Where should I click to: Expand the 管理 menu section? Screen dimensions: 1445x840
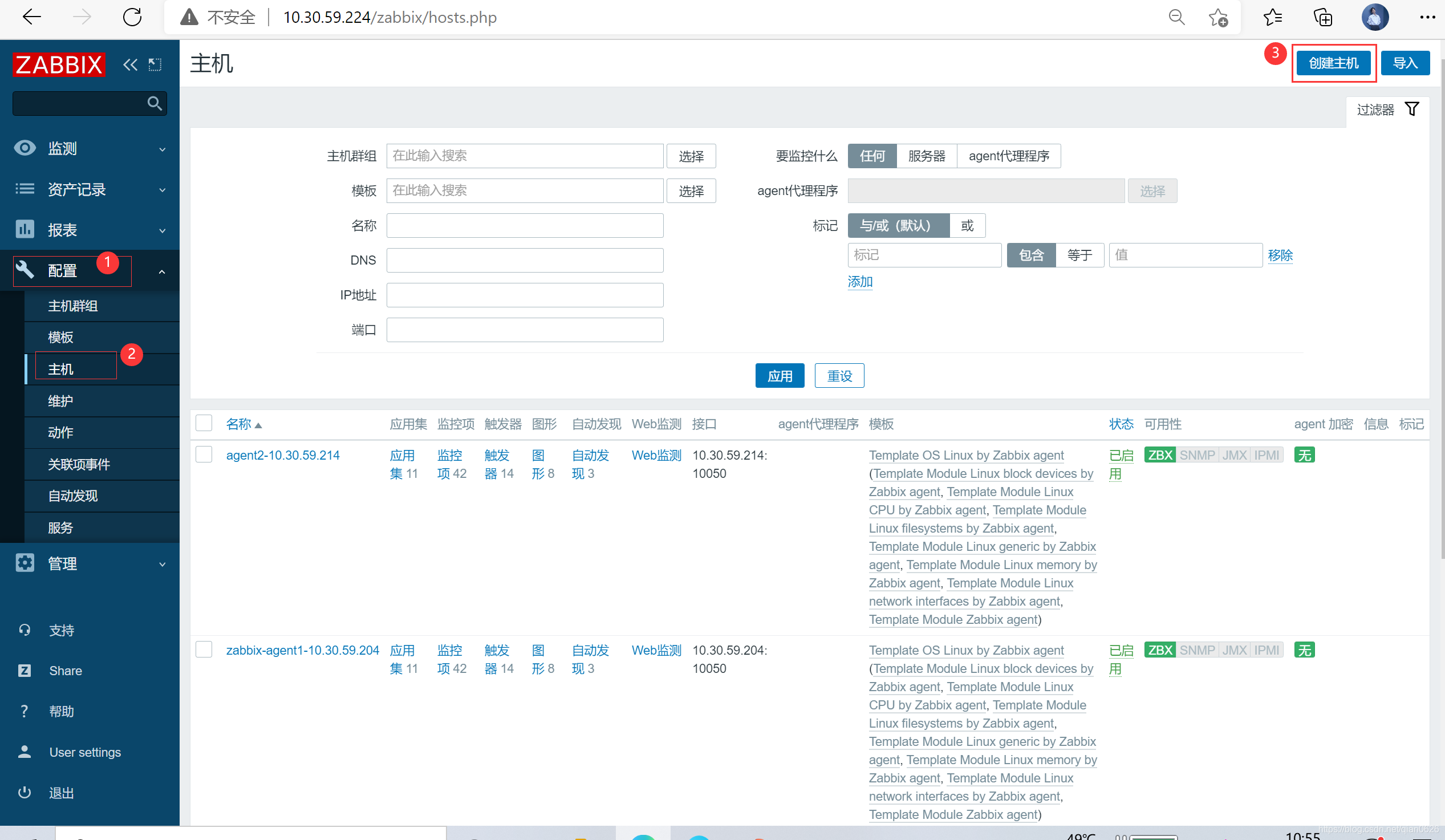pyautogui.click(x=90, y=563)
